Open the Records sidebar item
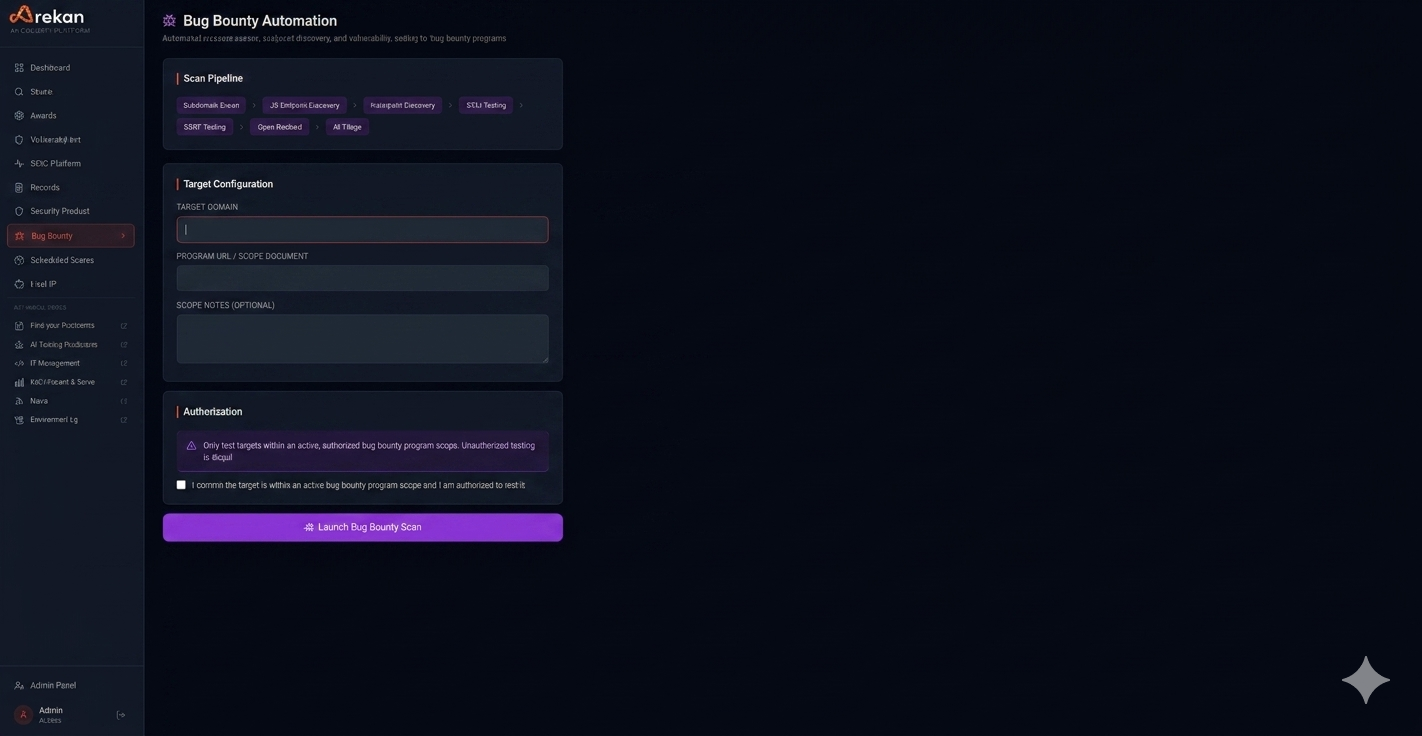Screen dimensions: 1422x736 [x=44, y=187]
